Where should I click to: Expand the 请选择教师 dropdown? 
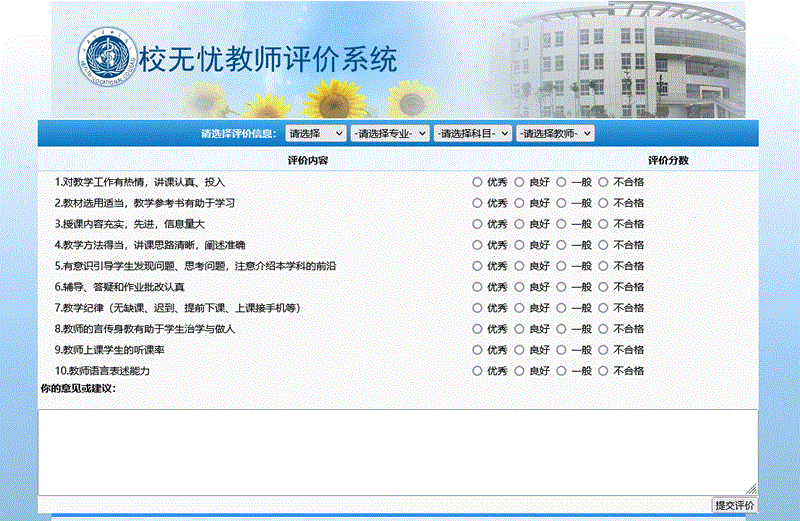point(555,133)
